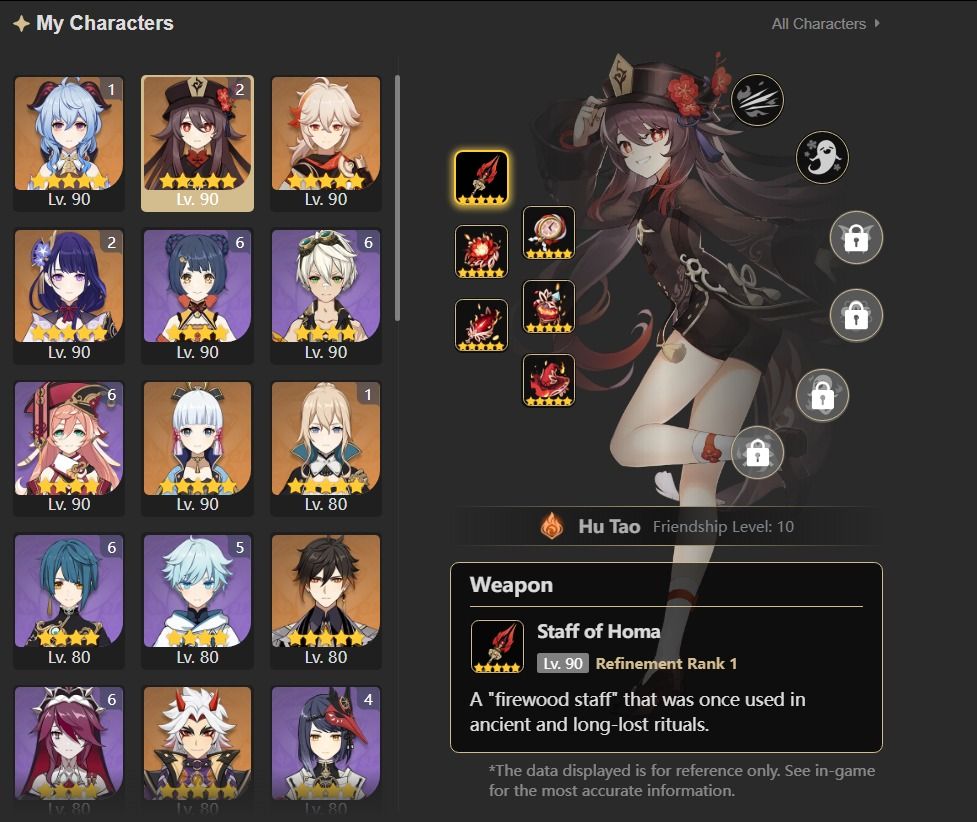
Task: Open the red feather artifact icon
Action: (x=481, y=325)
